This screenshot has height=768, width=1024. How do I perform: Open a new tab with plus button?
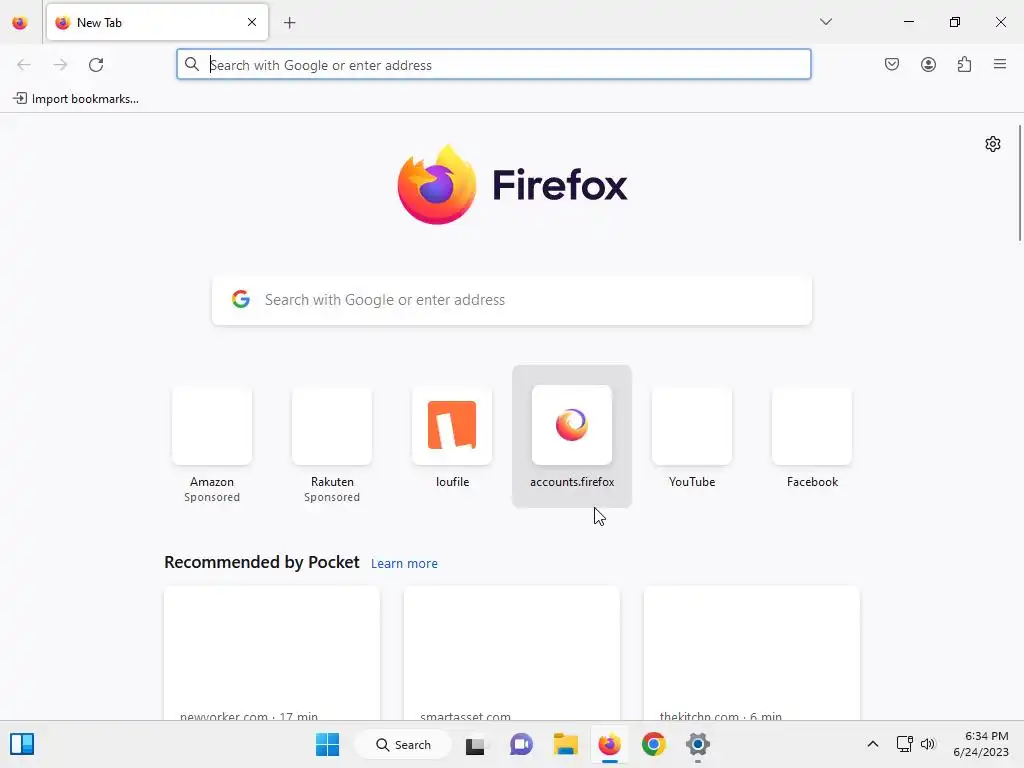point(289,23)
